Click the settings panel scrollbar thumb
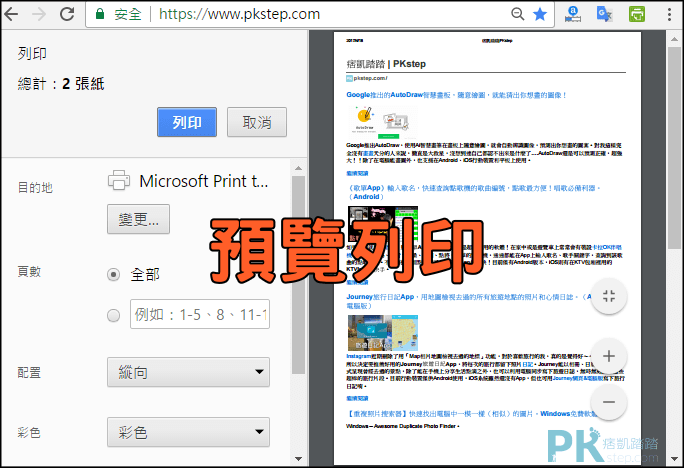This screenshot has width=684, height=468. click(x=298, y=275)
